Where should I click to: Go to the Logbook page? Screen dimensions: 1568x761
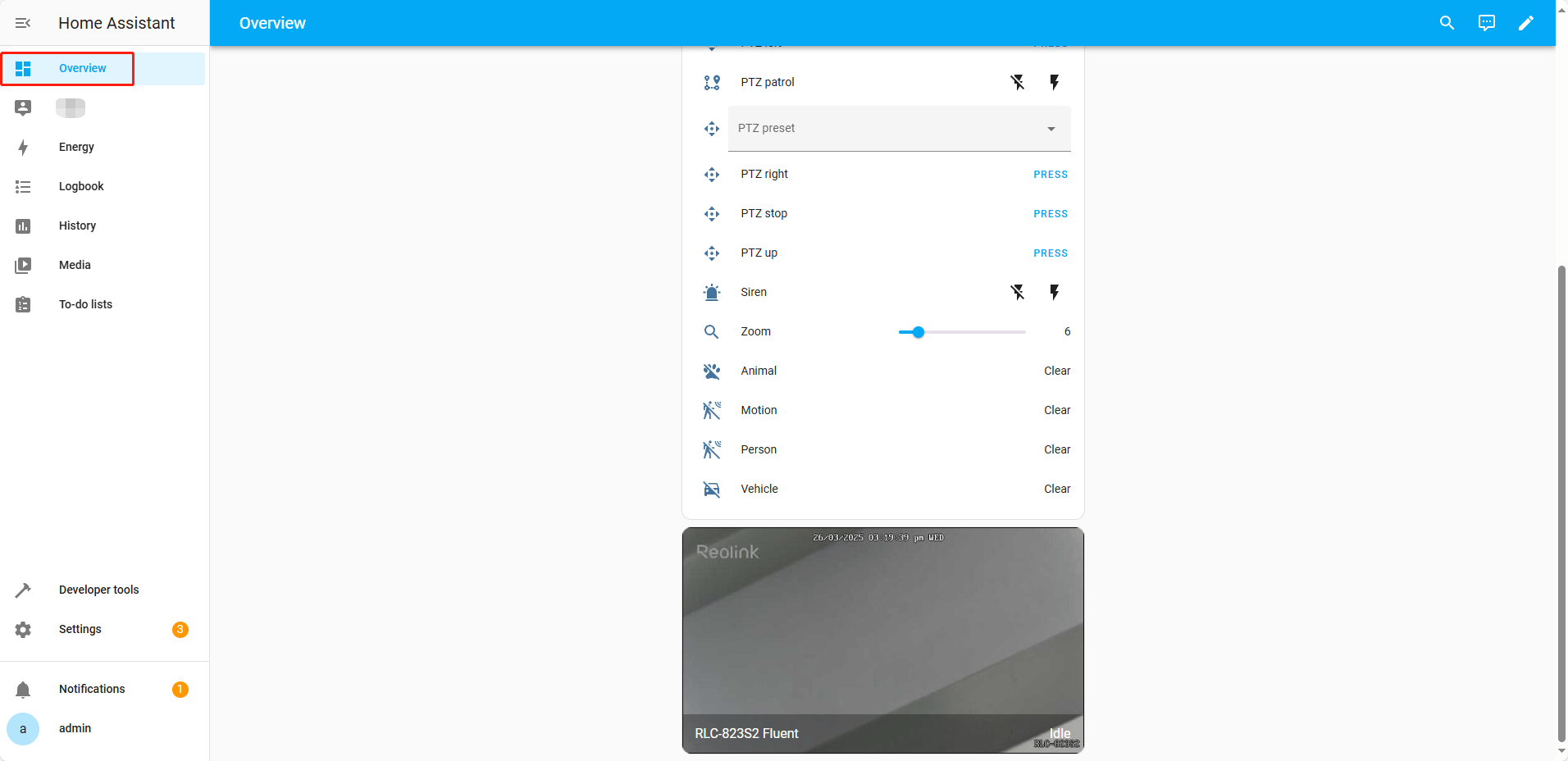click(103, 187)
